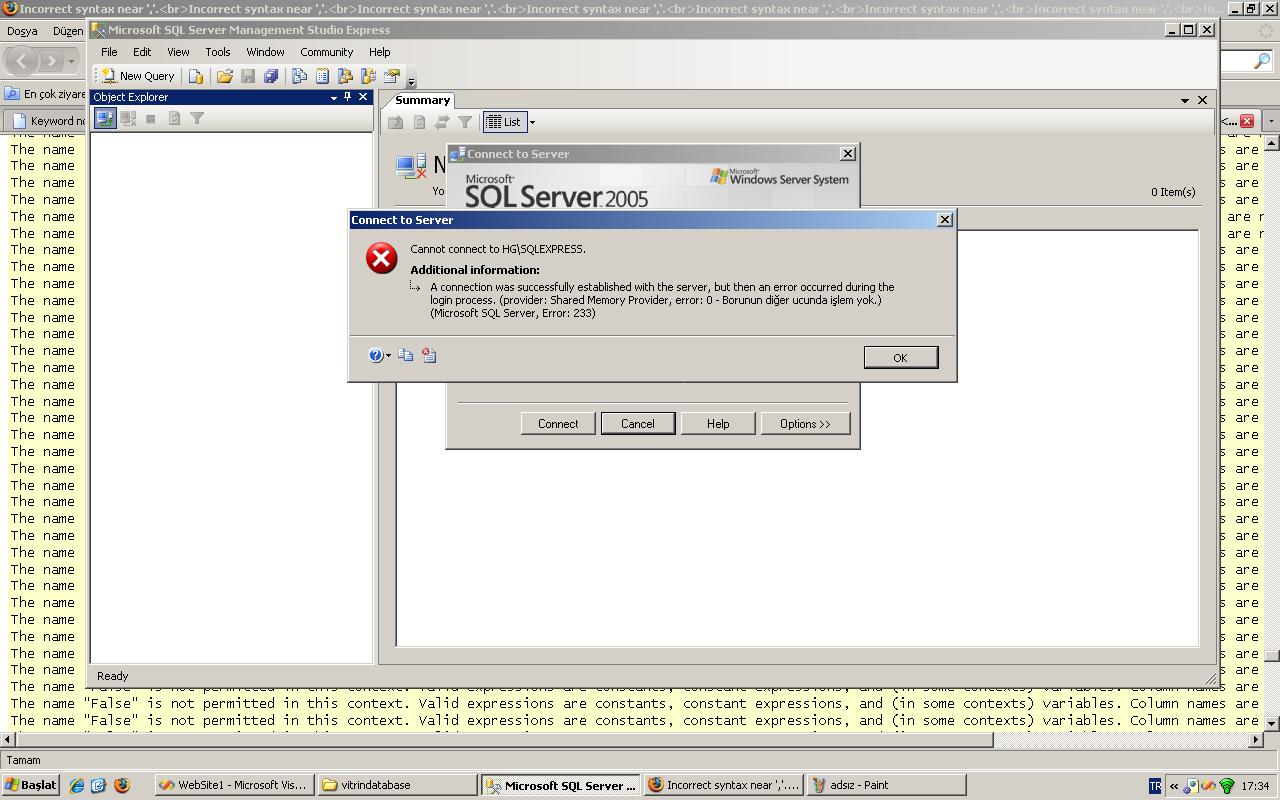1280x800 pixels.
Task: Click the copy message text icon
Action: (406, 355)
